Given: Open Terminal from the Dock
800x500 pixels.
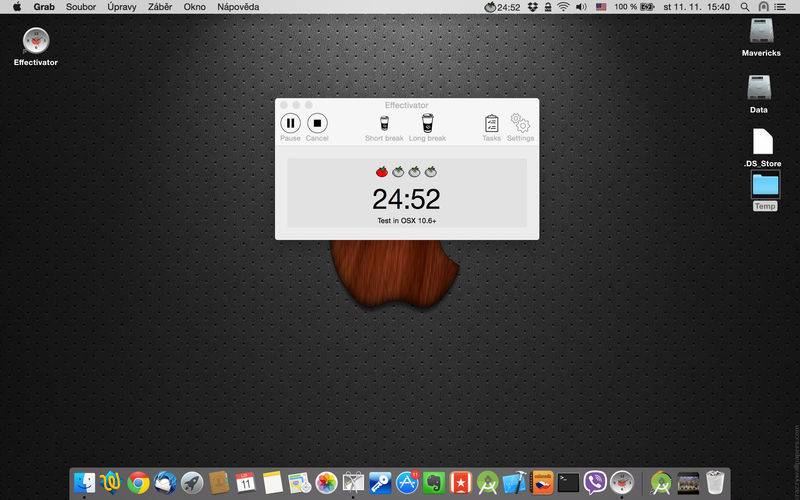Looking at the screenshot, I should [568, 482].
